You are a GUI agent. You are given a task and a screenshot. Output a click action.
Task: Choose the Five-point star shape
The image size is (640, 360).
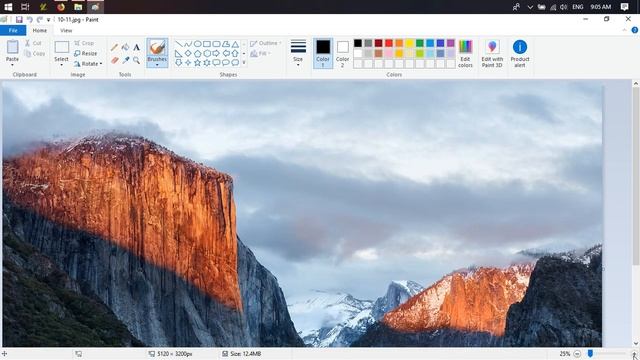198,62
